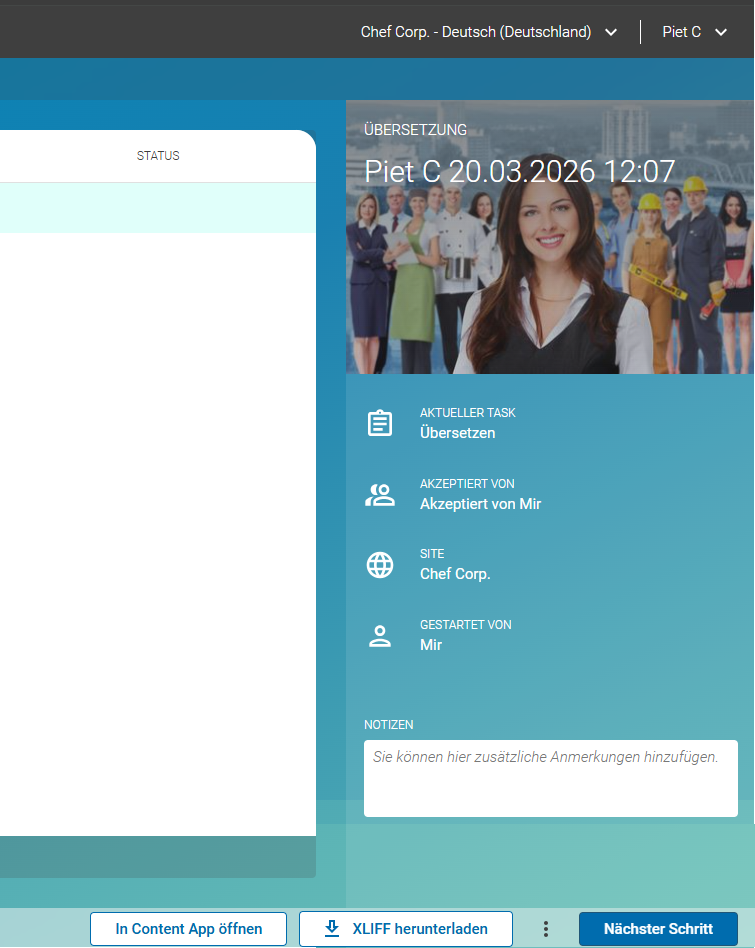The height and width of the screenshot is (948, 755).
Task: Click the workflow banner image with workers
Action: (550, 237)
